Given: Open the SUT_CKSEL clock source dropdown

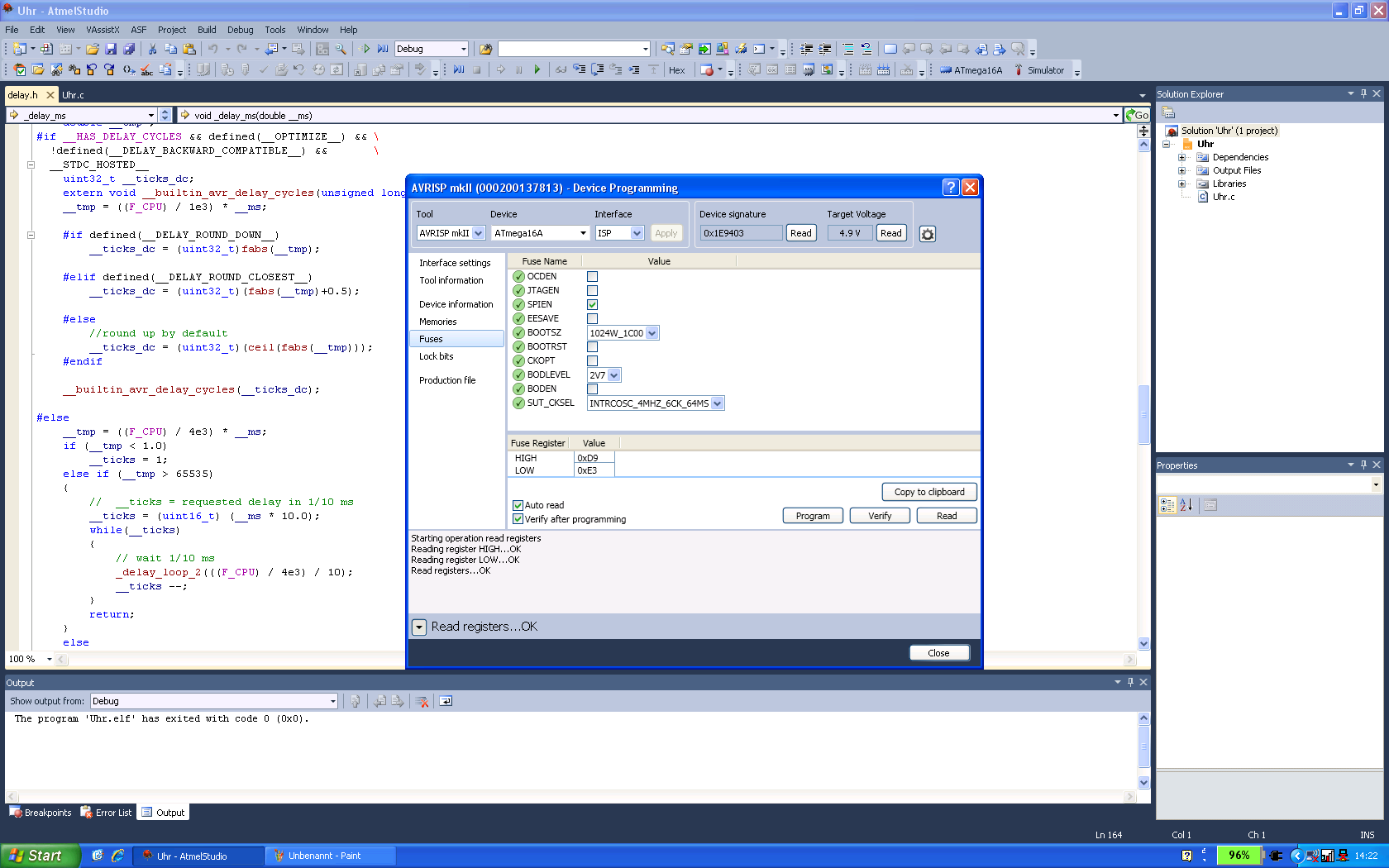Looking at the screenshot, I should 718,403.
